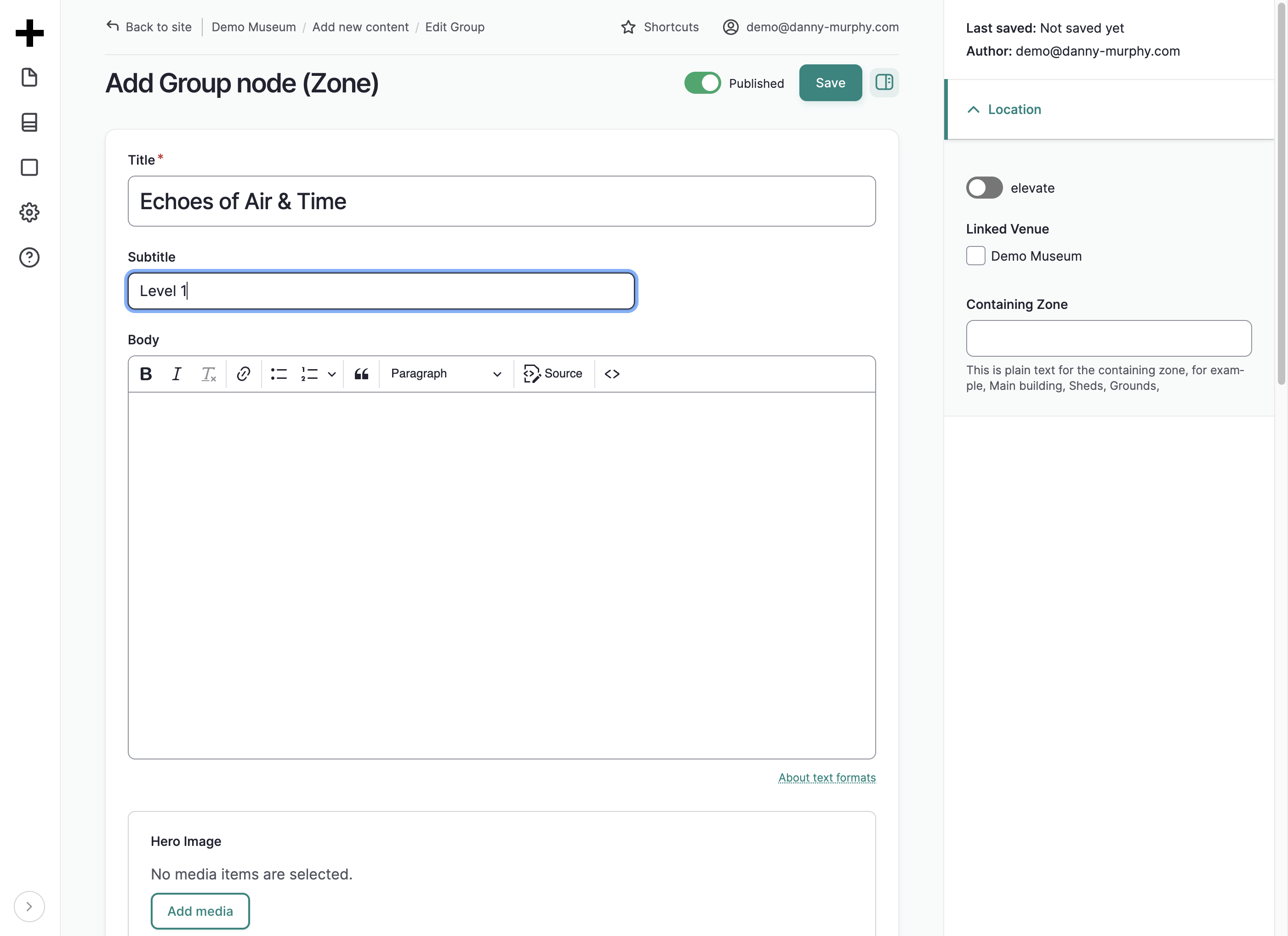Go back to site
Image resolution: width=1288 pixels, height=936 pixels.
click(x=149, y=27)
